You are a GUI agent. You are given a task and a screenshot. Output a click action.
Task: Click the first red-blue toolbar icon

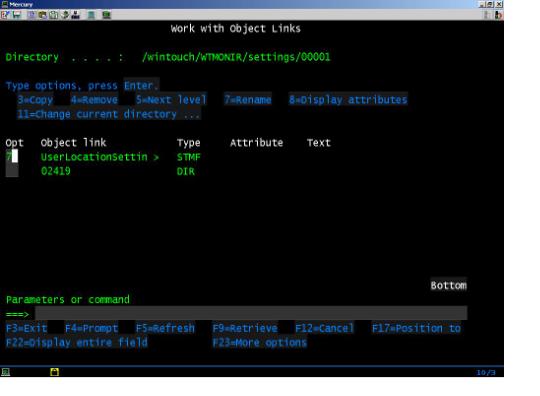[x=5, y=15]
